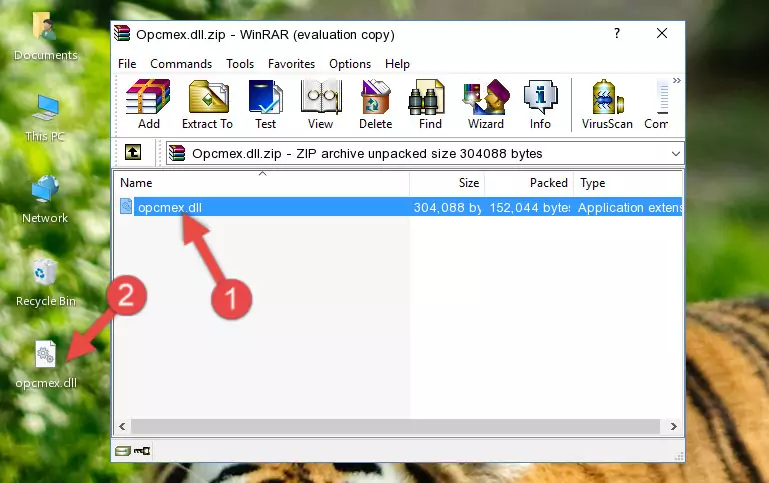Viewport: 769px width, 483px height.
Task: Click the Add archive toolbar icon
Action: click(148, 104)
